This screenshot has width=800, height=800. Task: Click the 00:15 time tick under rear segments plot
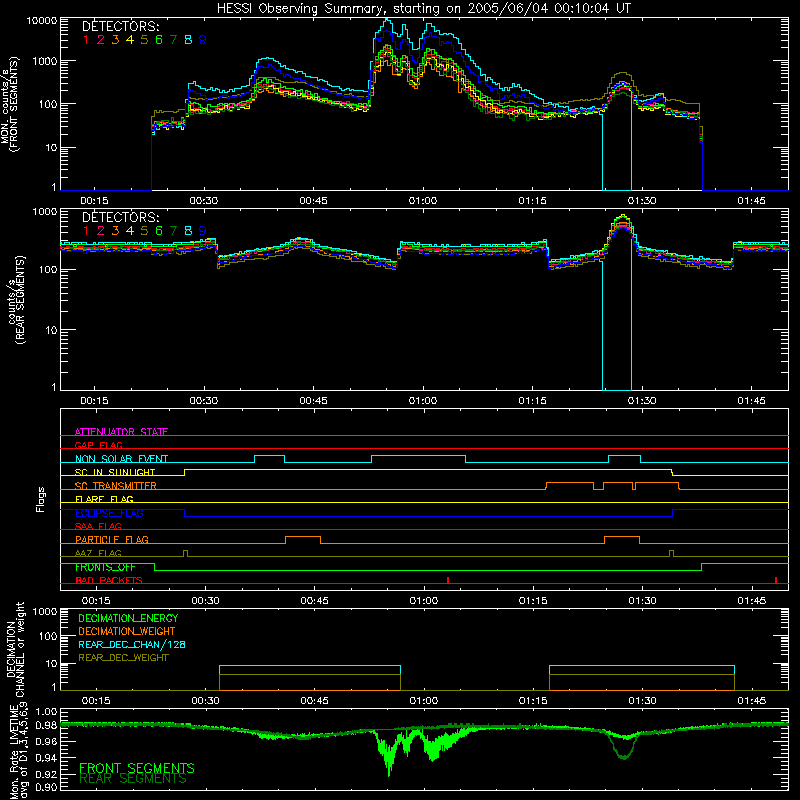(x=94, y=401)
